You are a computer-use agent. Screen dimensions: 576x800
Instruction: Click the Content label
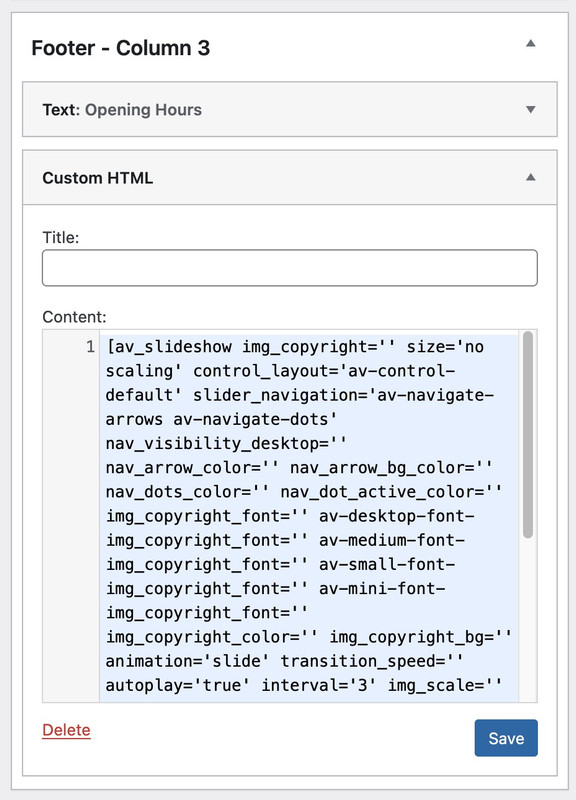[74, 317]
